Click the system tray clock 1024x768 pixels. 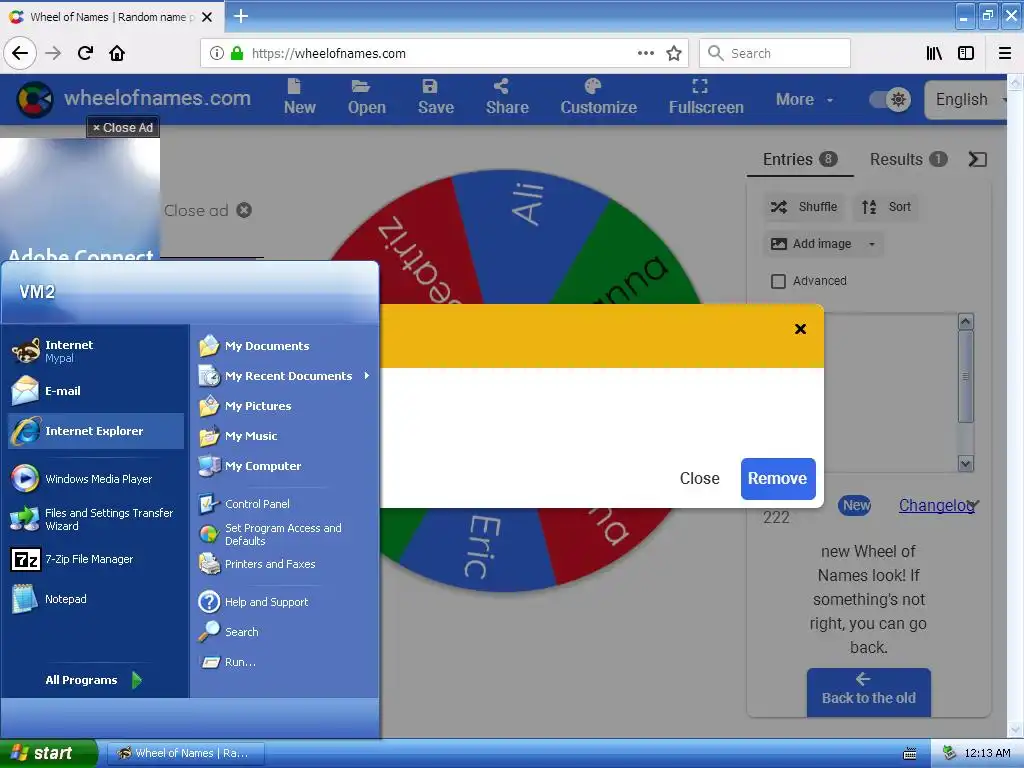(x=987, y=753)
